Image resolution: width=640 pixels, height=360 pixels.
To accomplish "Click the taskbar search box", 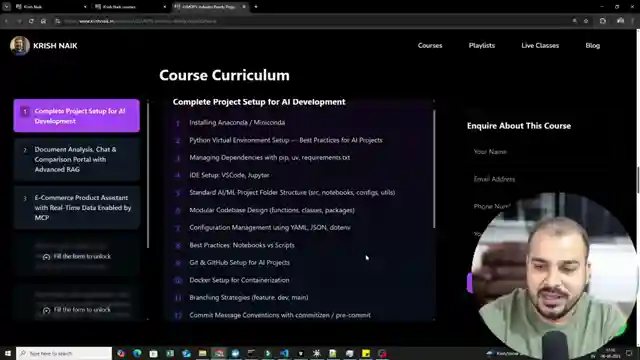I will (64, 353).
